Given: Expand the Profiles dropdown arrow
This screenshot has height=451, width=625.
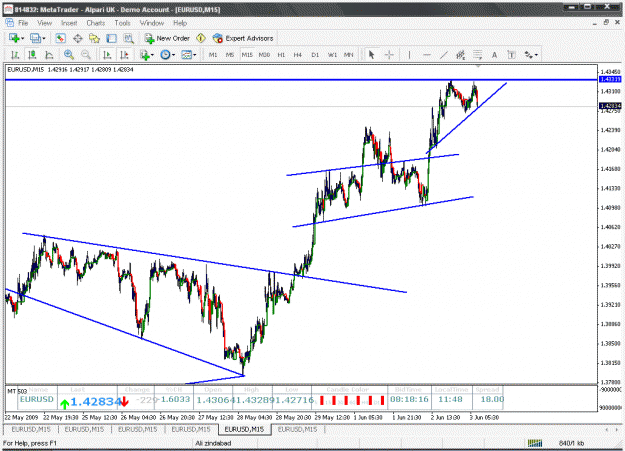Looking at the screenshot, I should click(x=44, y=39).
